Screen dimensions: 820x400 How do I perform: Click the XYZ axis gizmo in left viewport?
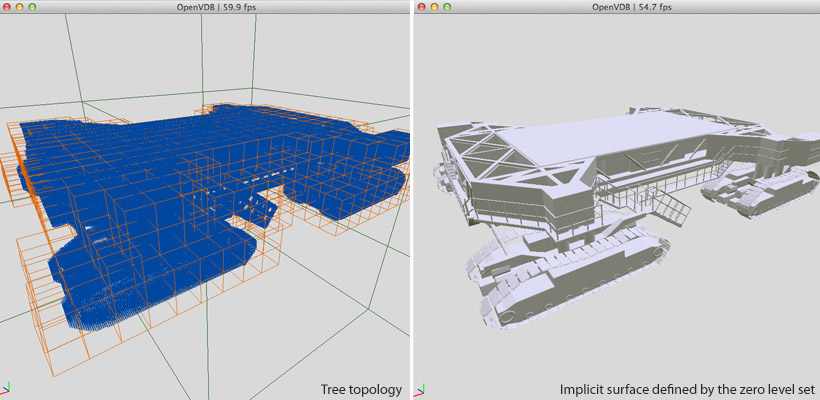click(7, 391)
